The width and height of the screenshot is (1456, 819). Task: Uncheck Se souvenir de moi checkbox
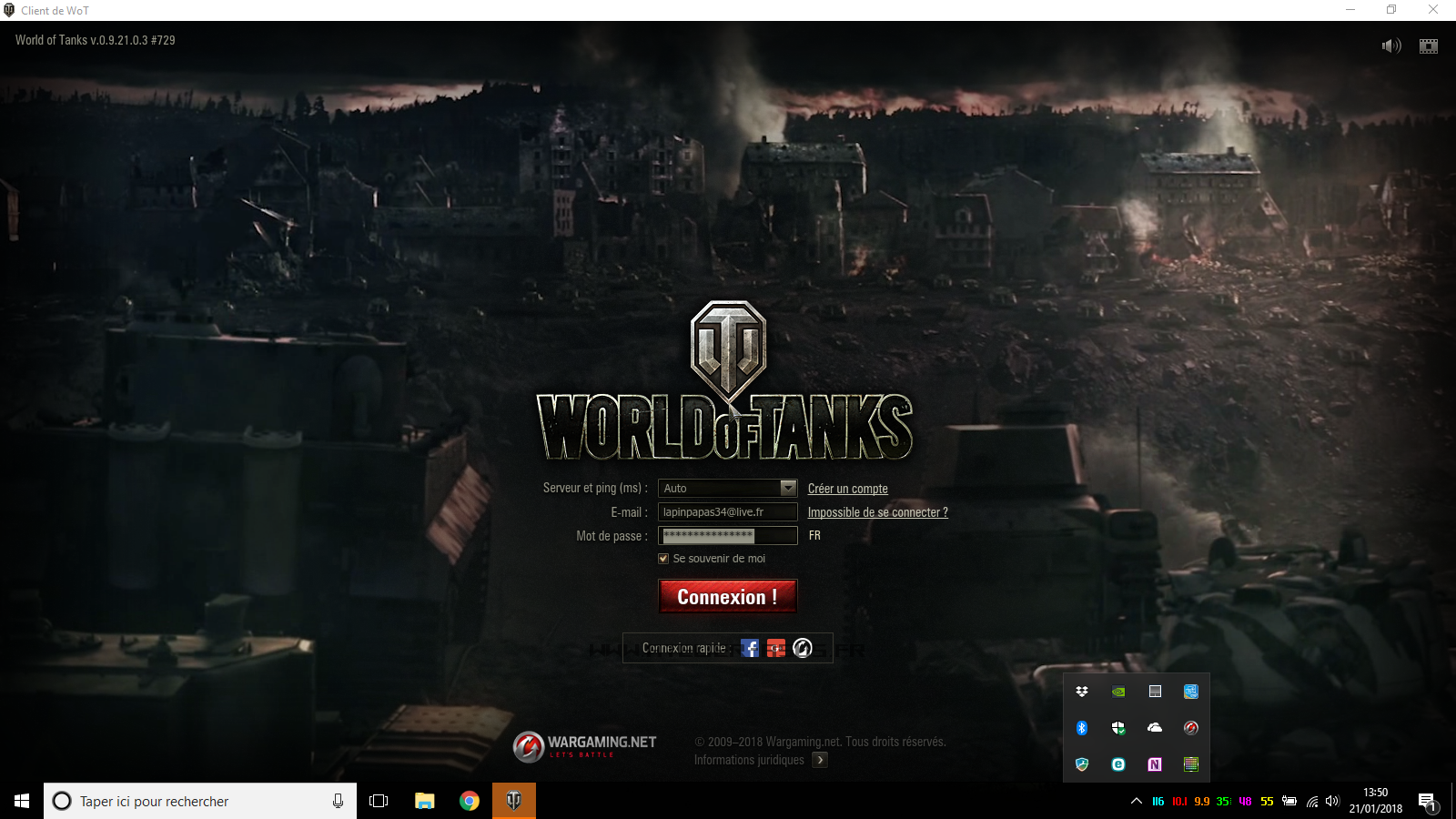pyautogui.click(x=663, y=559)
